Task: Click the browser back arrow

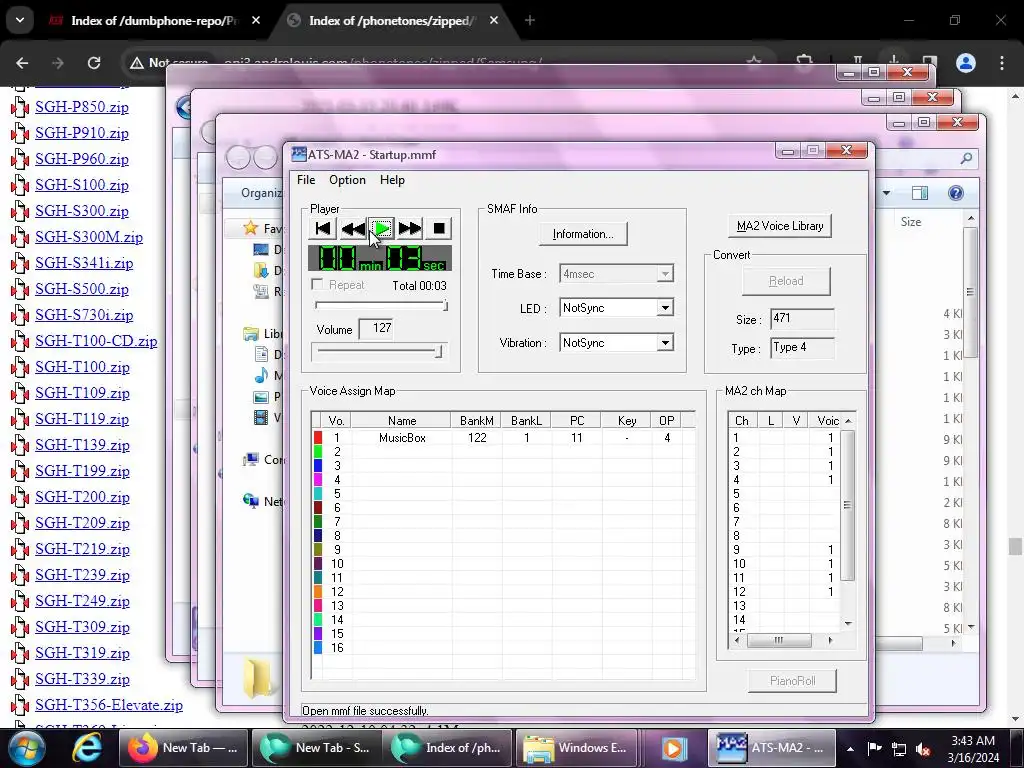Action: (x=22, y=63)
